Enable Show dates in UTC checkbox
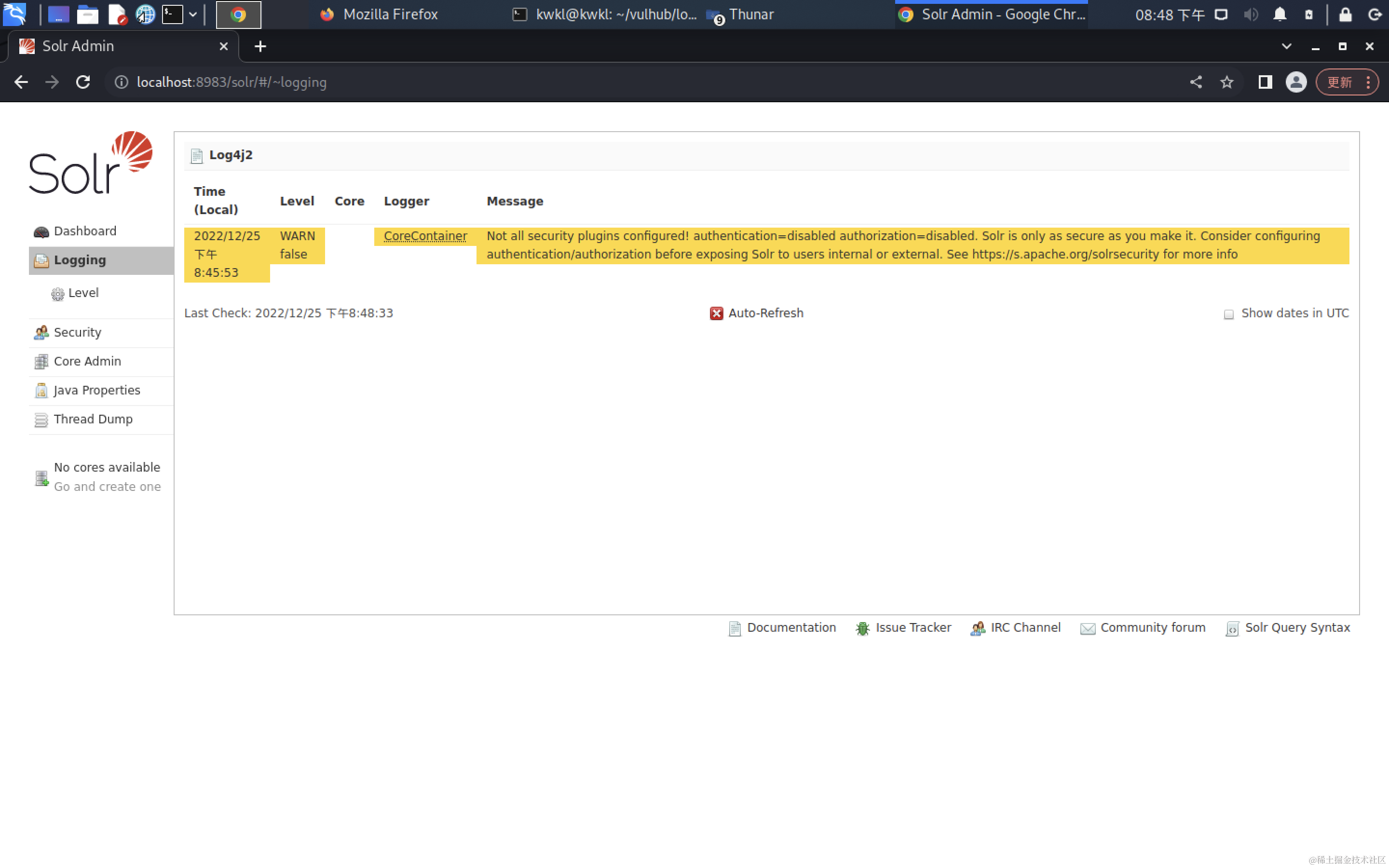Screen dimensions: 1389x868 [x=1228, y=314]
